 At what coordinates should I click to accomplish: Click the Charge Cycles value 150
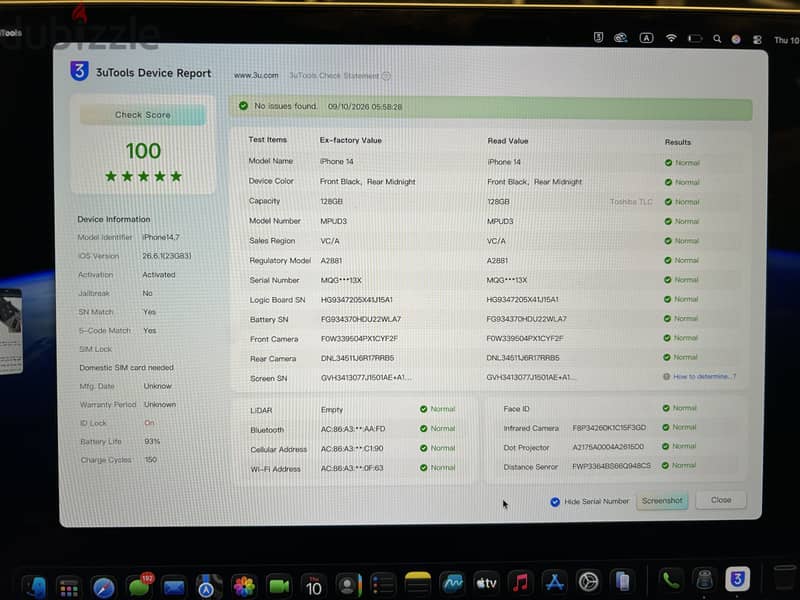pos(151,460)
